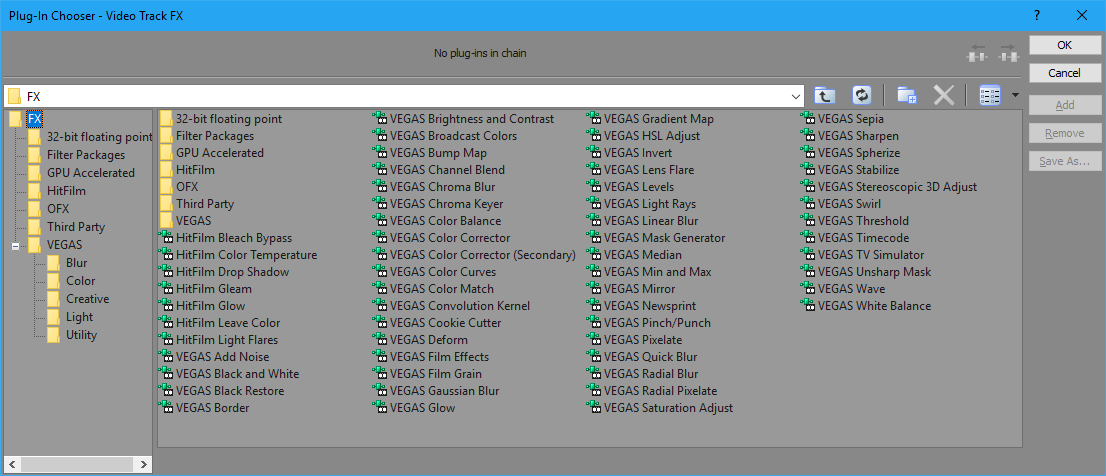Select VEGAS Stereoscopic 3D Adjust plug-in

[889, 187]
